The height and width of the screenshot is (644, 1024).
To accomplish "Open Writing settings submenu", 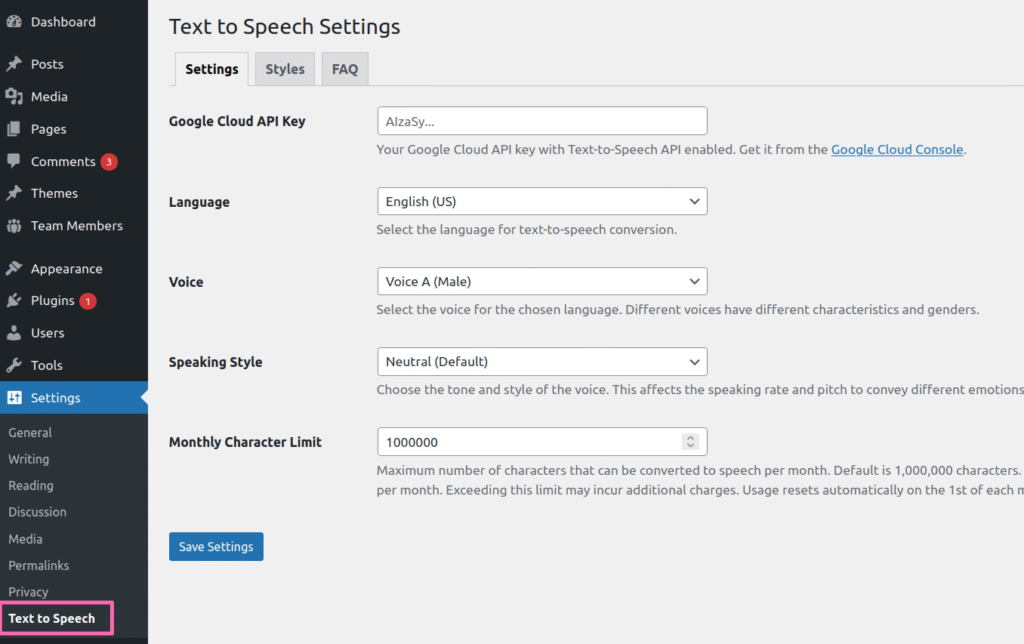I will (29, 459).
